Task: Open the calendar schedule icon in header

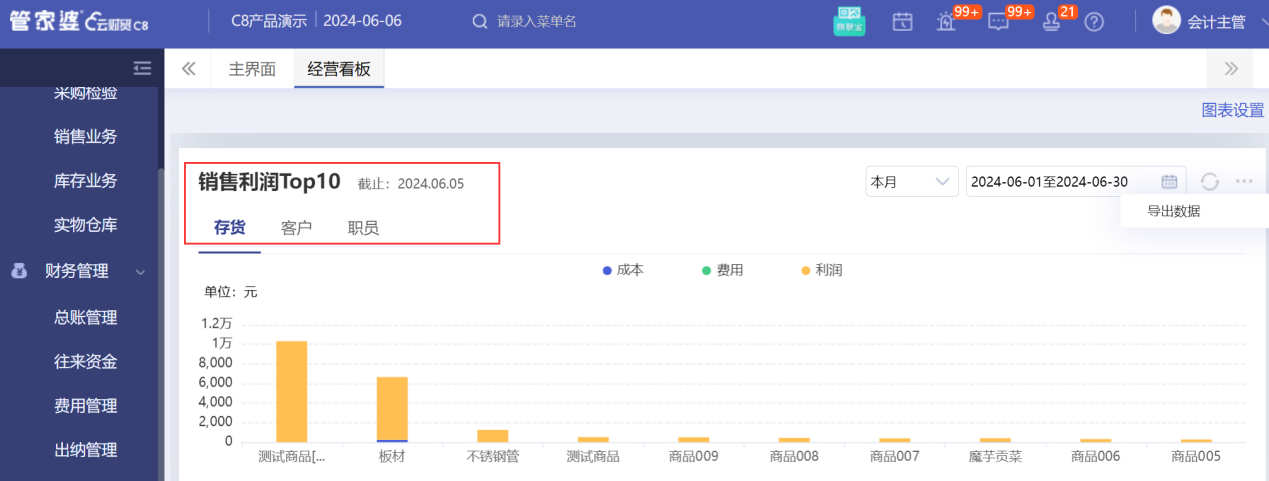Action: click(x=902, y=21)
